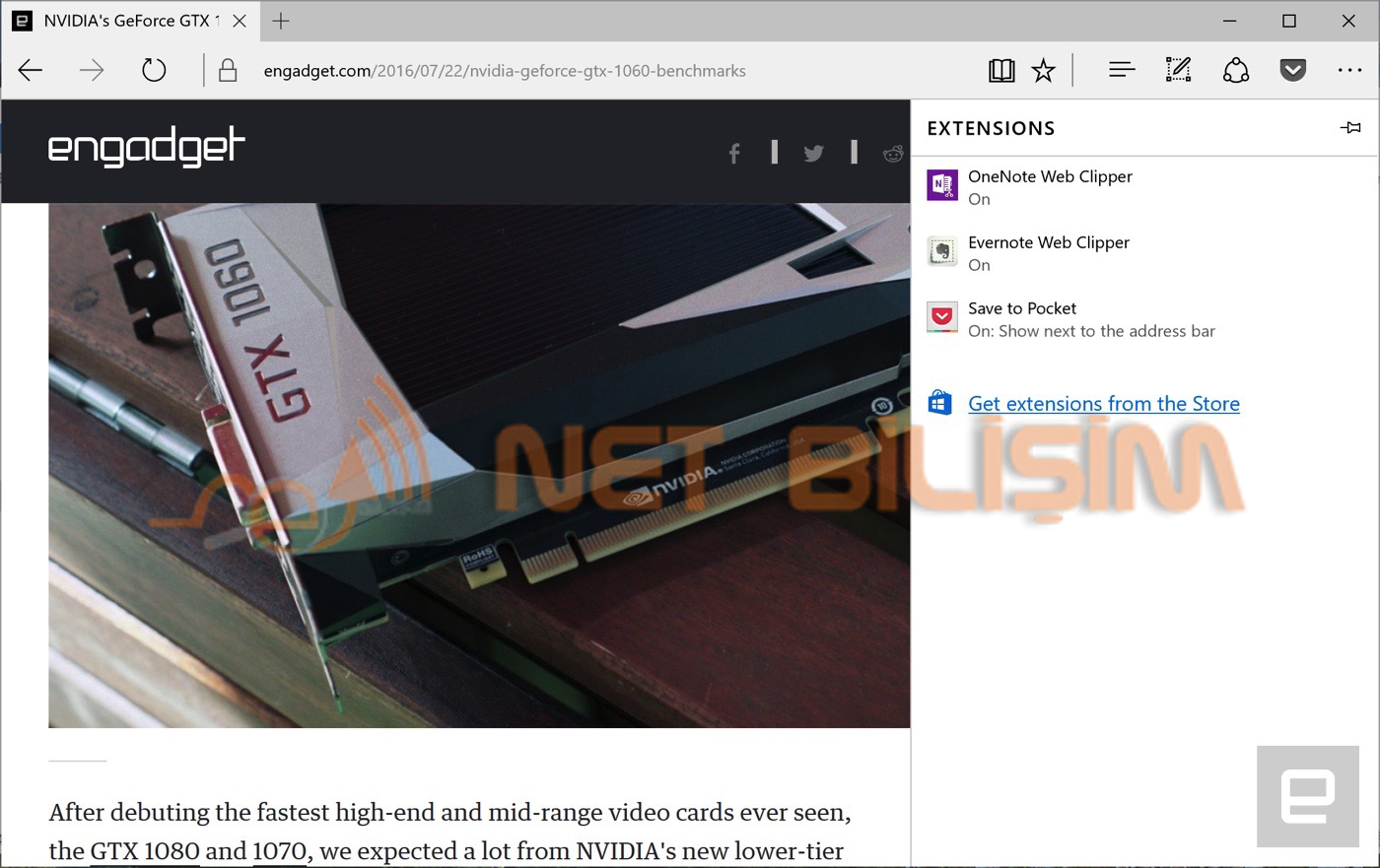Open a new tab with plus button
The image size is (1380, 868).
pos(281,21)
